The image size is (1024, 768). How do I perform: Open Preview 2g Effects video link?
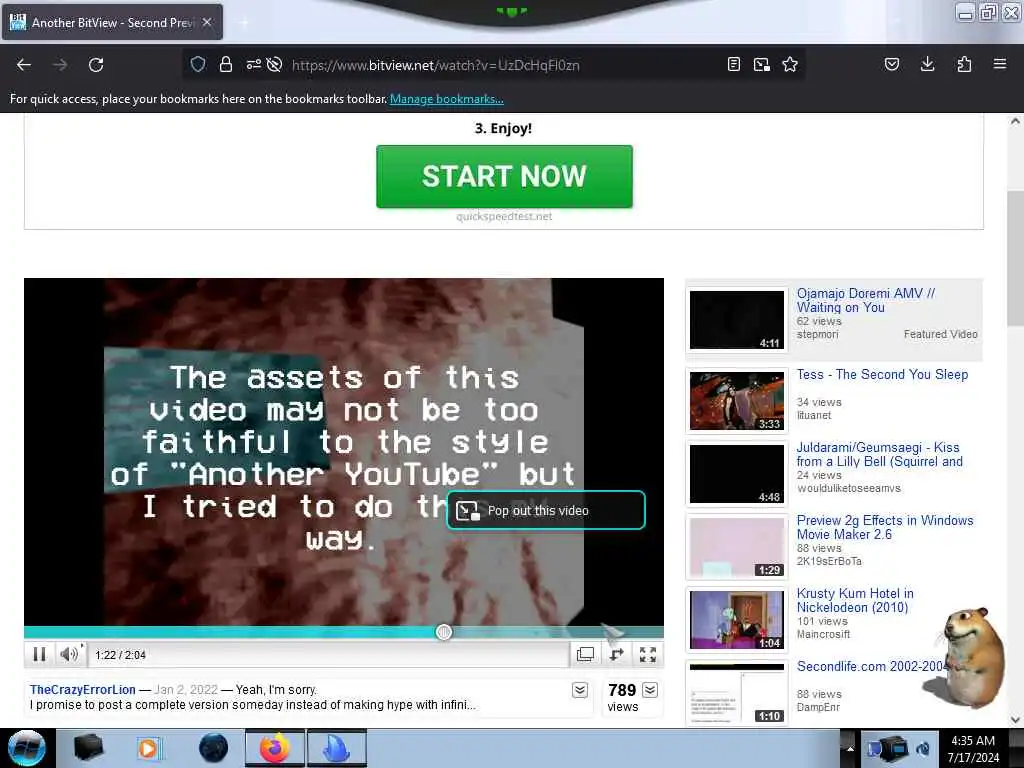[885, 527]
